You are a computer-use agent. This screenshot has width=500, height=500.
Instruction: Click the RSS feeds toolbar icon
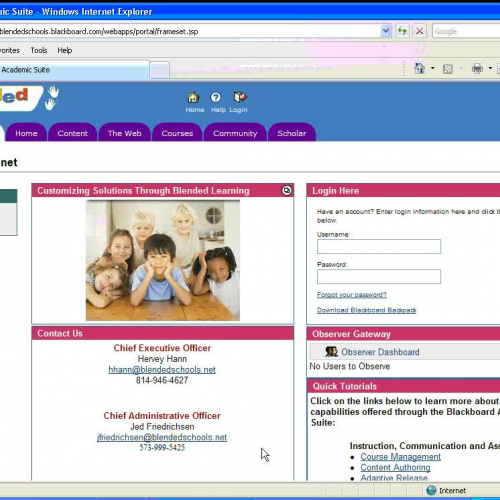click(447, 69)
